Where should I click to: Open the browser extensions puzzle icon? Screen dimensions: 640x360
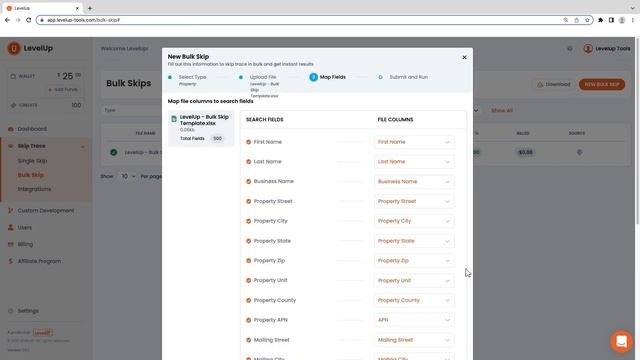[600, 20]
